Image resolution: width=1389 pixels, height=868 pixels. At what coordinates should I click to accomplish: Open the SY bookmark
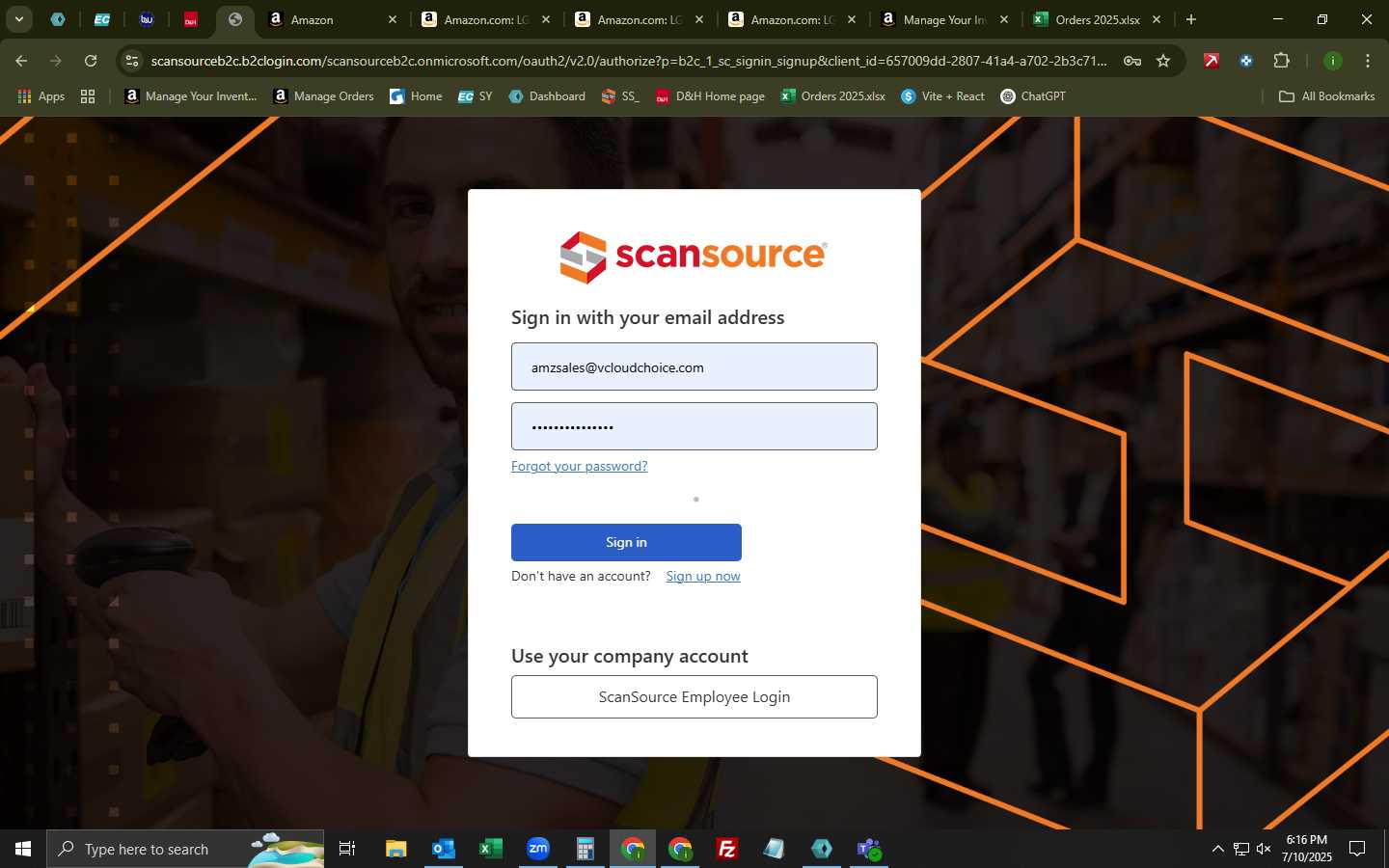point(476,96)
